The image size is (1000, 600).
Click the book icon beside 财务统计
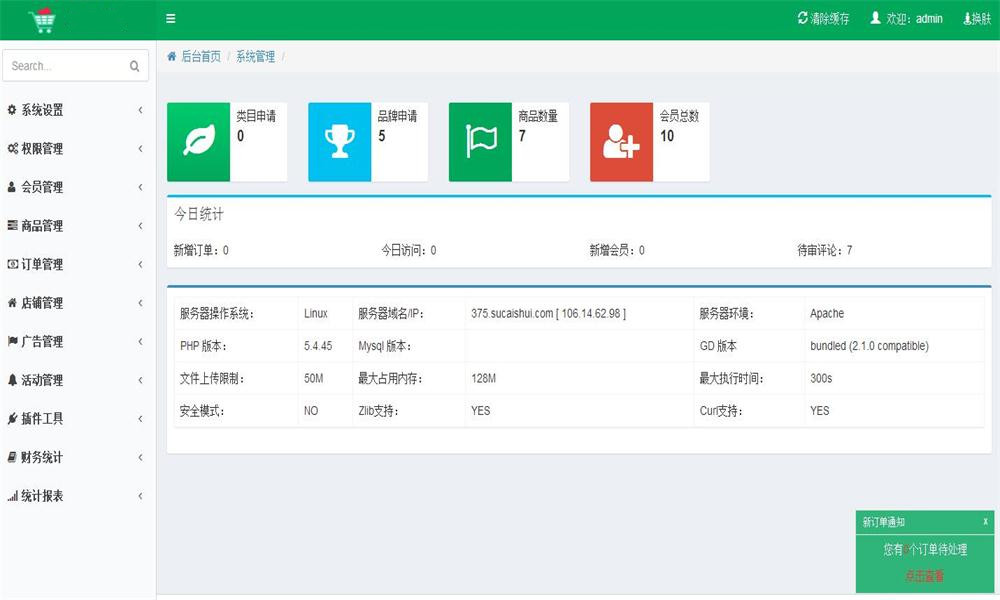(11, 457)
